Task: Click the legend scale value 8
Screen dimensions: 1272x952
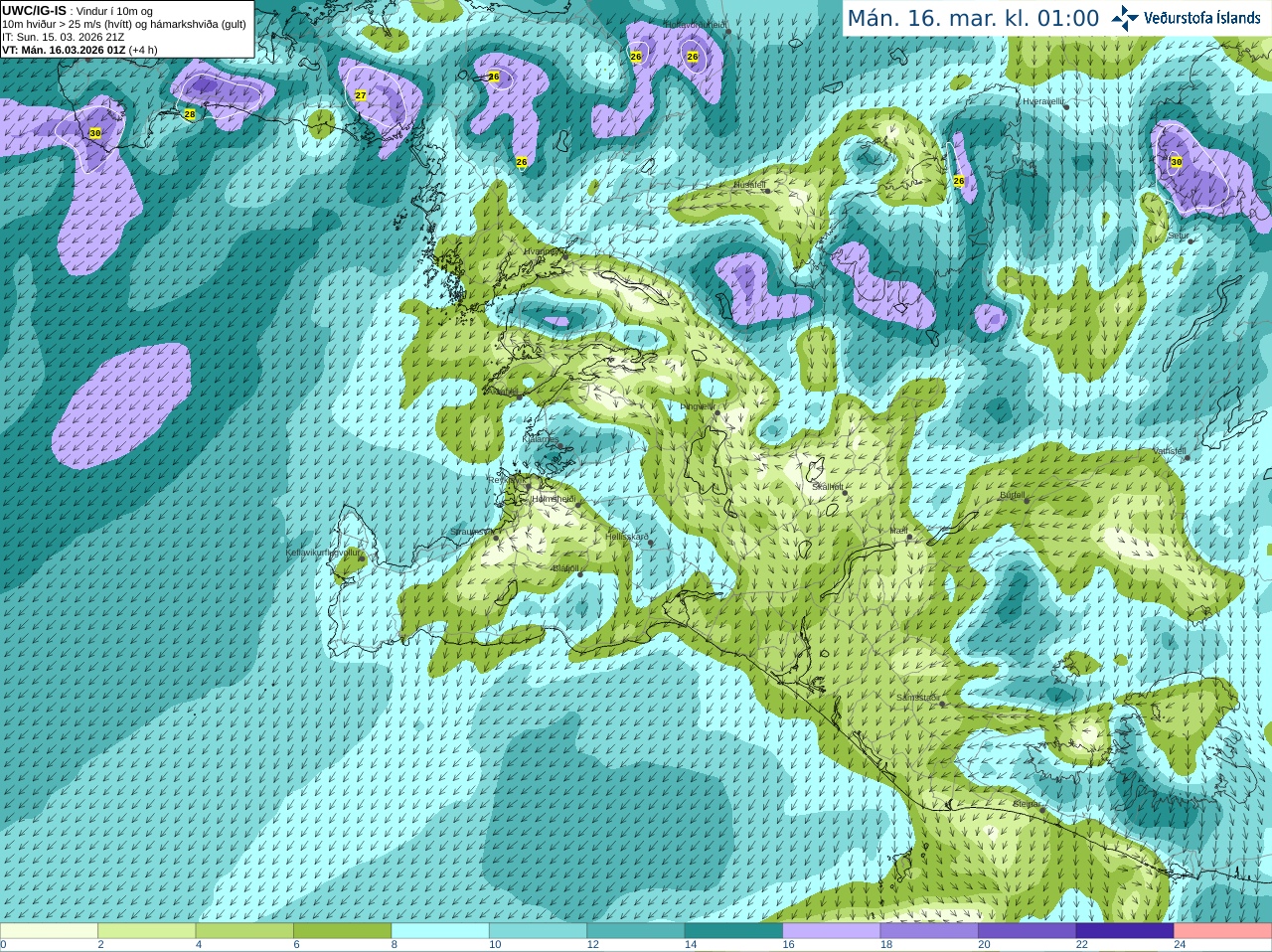Action: pyautogui.click(x=395, y=945)
